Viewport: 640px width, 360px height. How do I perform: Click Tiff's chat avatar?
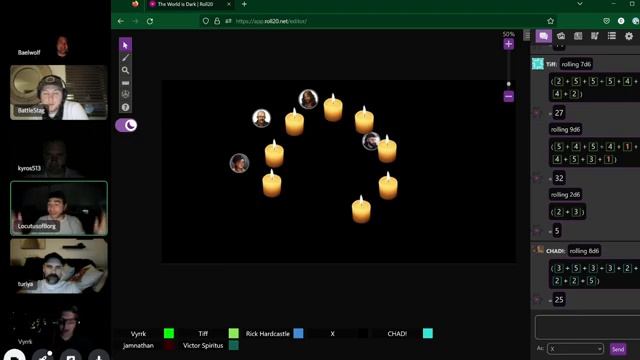click(538, 64)
